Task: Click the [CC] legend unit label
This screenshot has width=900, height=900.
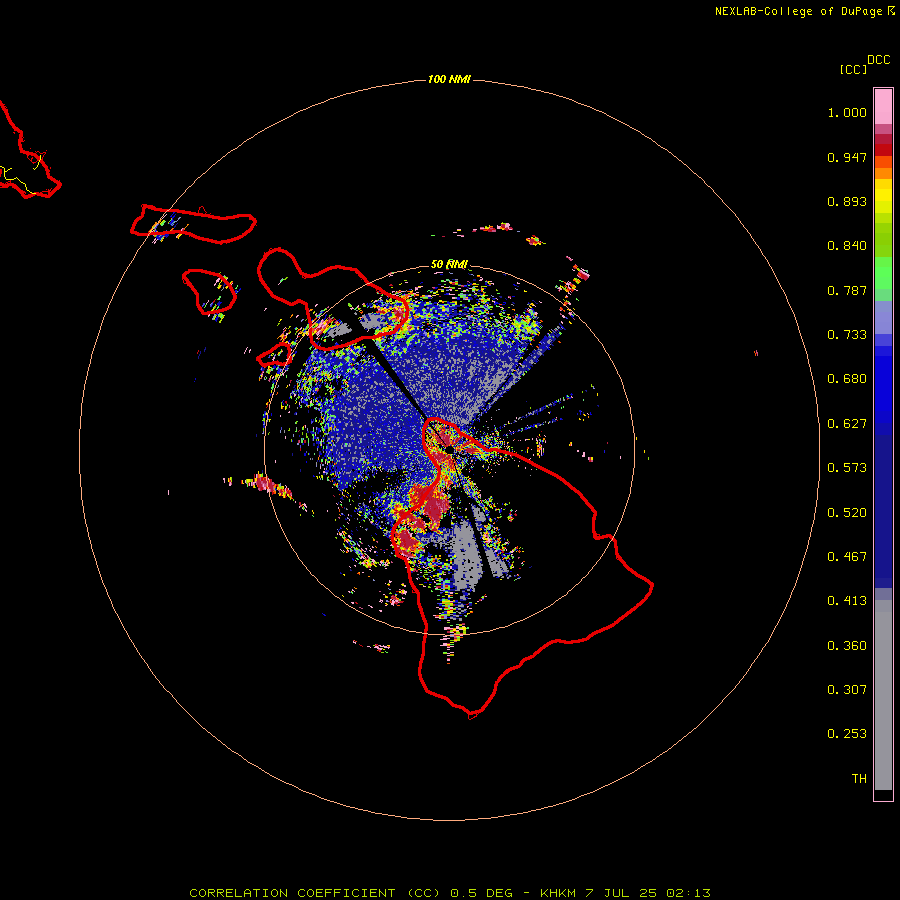Action: click(x=853, y=69)
